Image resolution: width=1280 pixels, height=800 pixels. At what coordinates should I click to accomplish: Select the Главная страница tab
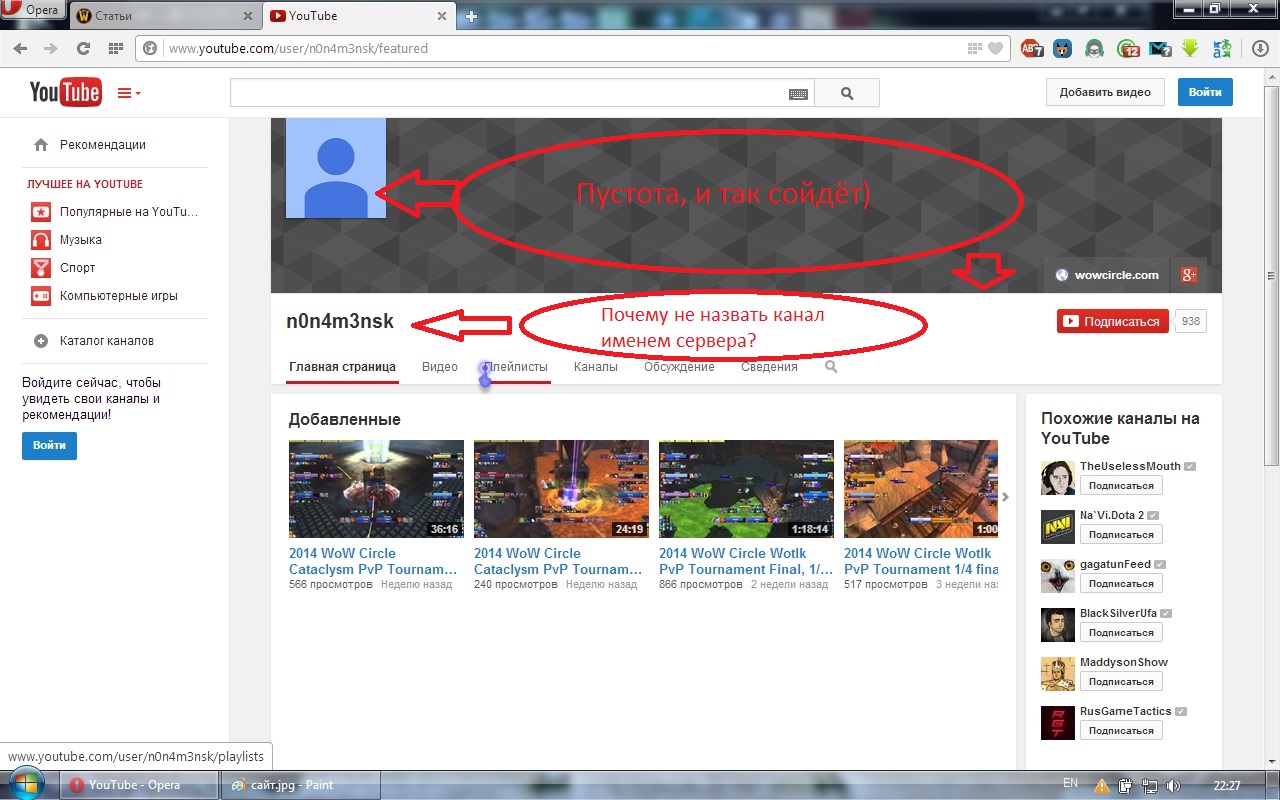[x=343, y=367]
